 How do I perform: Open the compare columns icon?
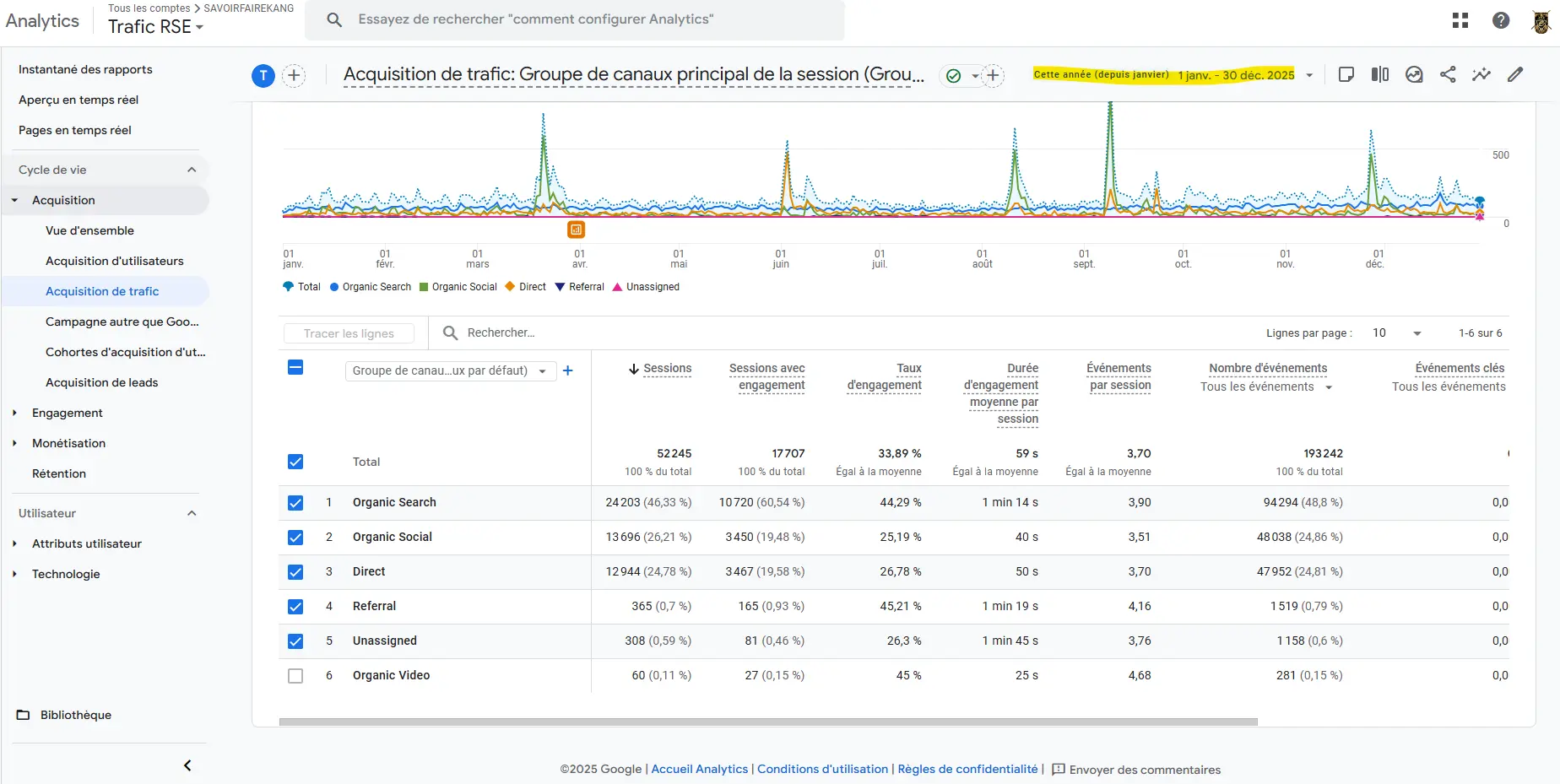pos(1380,74)
